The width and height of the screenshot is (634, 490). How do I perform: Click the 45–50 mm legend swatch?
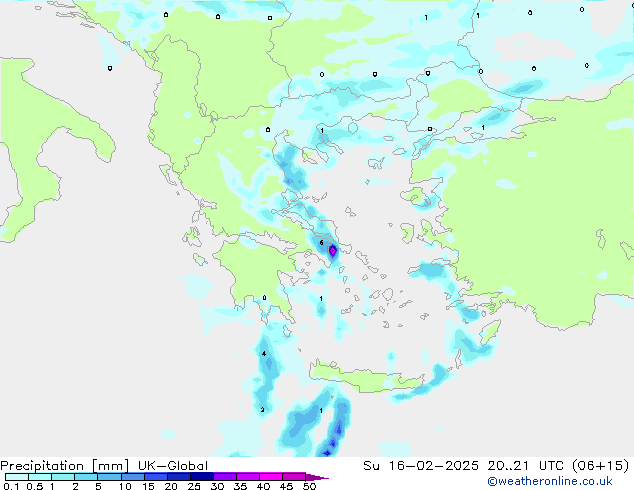tap(294, 477)
